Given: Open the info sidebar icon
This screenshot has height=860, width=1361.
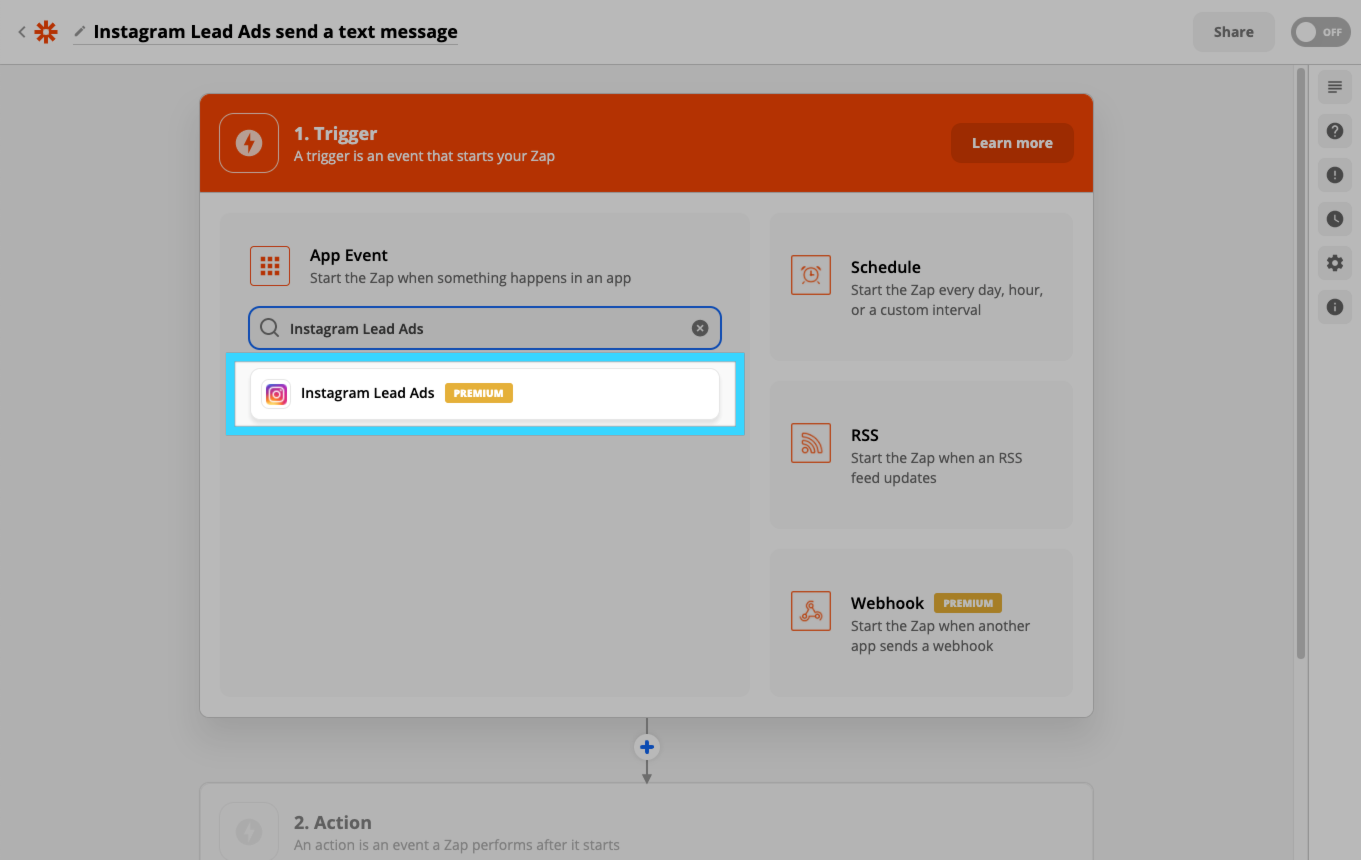Looking at the screenshot, I should 1334,307.
